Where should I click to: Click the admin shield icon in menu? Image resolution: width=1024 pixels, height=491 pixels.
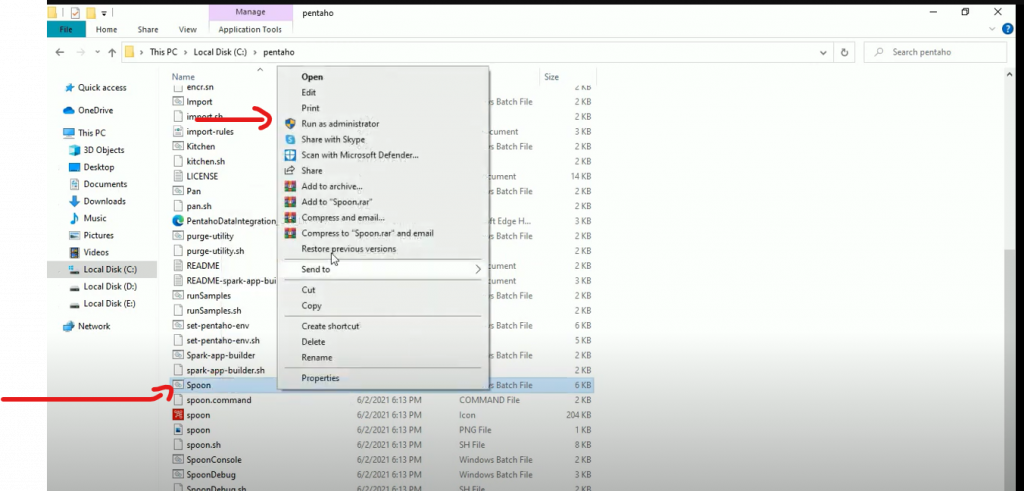[290, 123]
